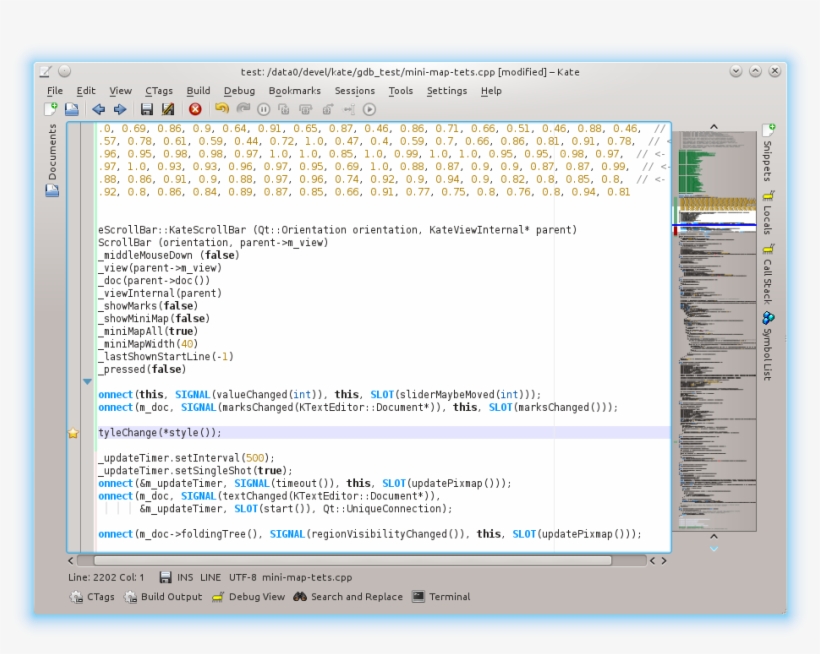Image resolution: width=820 pixels, height=654 pixels.
Task: Click the Open file toolbar icon
Action: point(72,109)
